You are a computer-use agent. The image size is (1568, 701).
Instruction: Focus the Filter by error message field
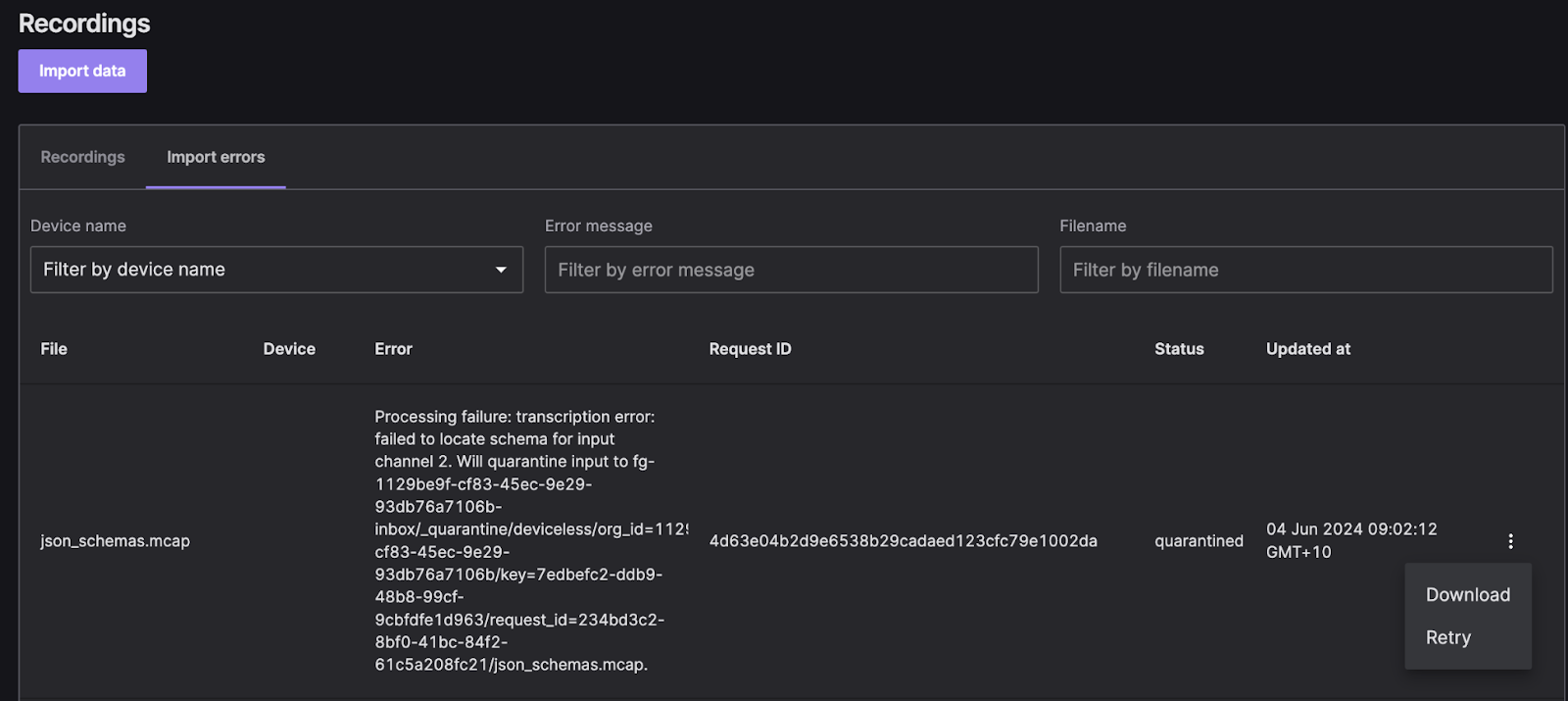[790, 270]
